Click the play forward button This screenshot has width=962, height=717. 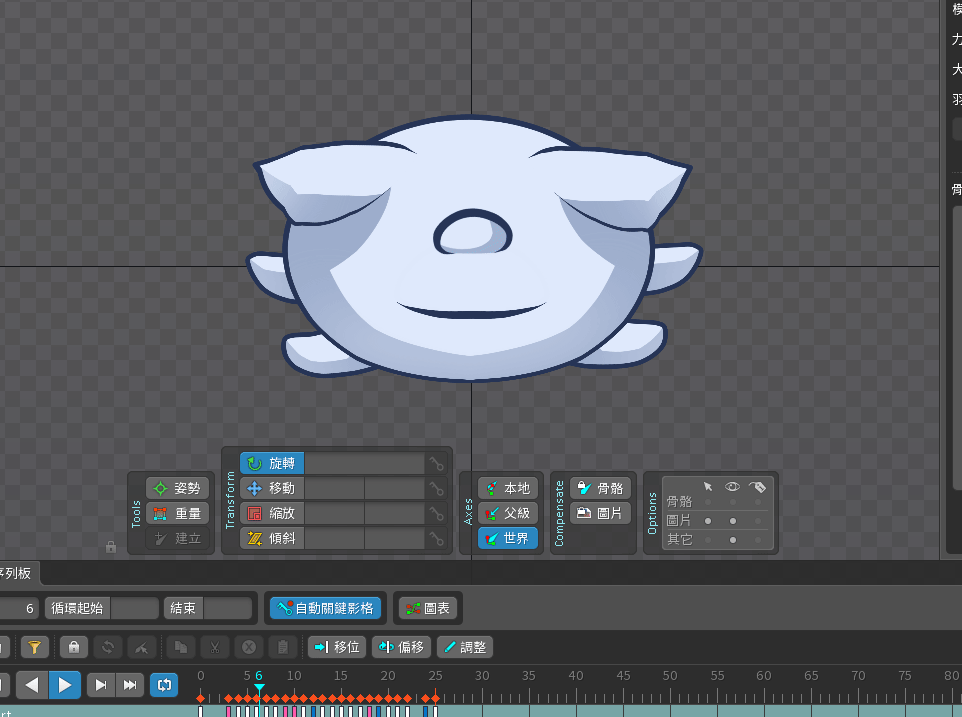[x=64, y=685]
